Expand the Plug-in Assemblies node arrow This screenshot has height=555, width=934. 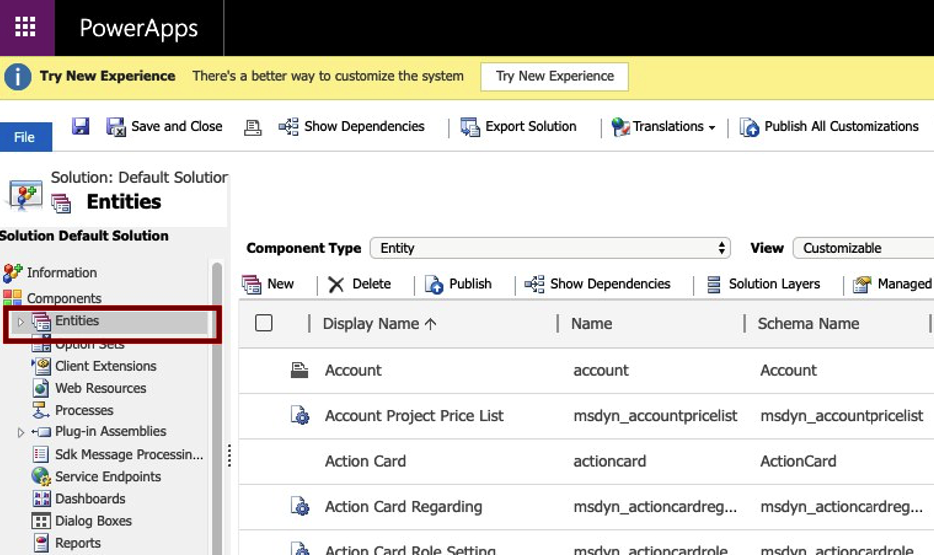21,432
